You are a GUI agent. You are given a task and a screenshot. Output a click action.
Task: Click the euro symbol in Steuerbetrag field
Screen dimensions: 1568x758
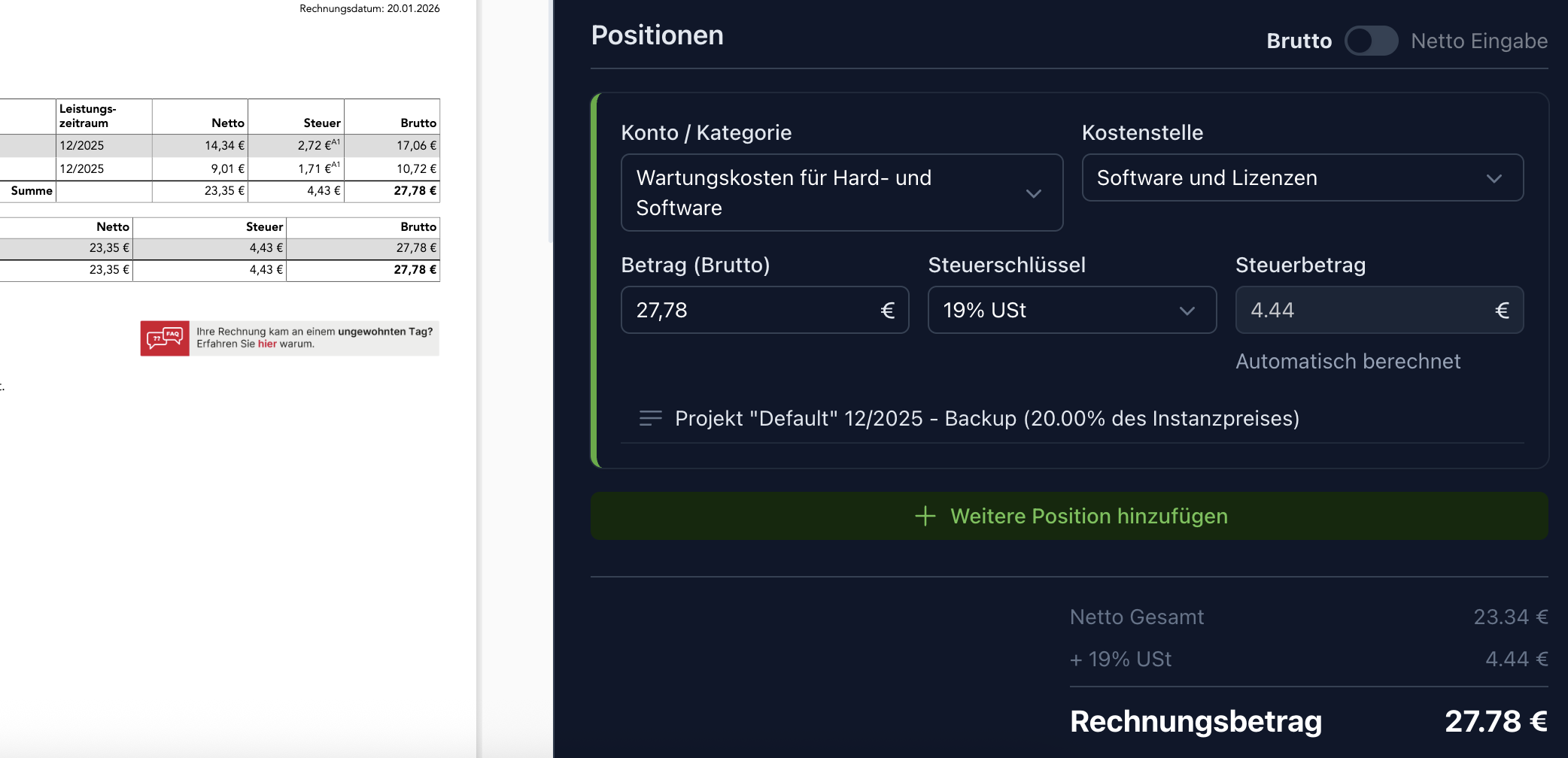tap(1502, 310)
